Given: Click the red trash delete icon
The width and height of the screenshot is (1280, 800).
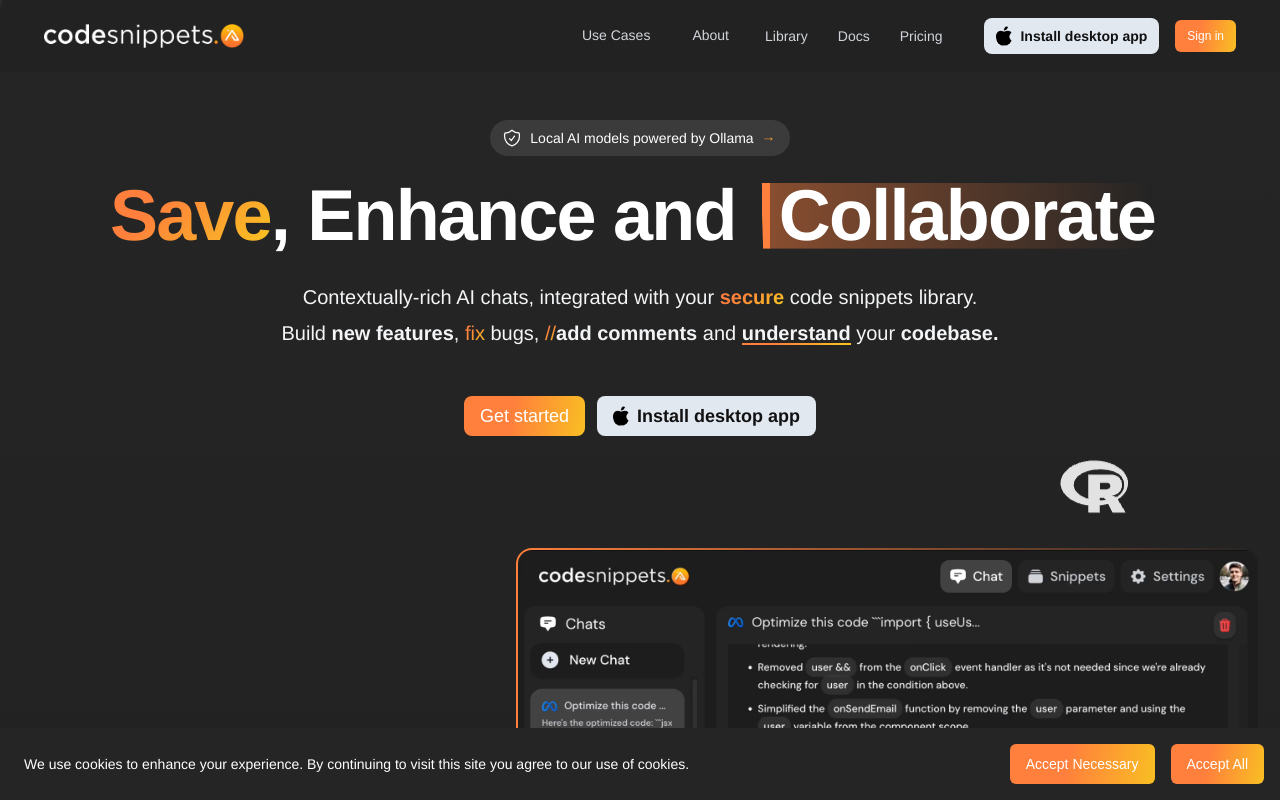Looking at the screenshot, I should 1224,625.
